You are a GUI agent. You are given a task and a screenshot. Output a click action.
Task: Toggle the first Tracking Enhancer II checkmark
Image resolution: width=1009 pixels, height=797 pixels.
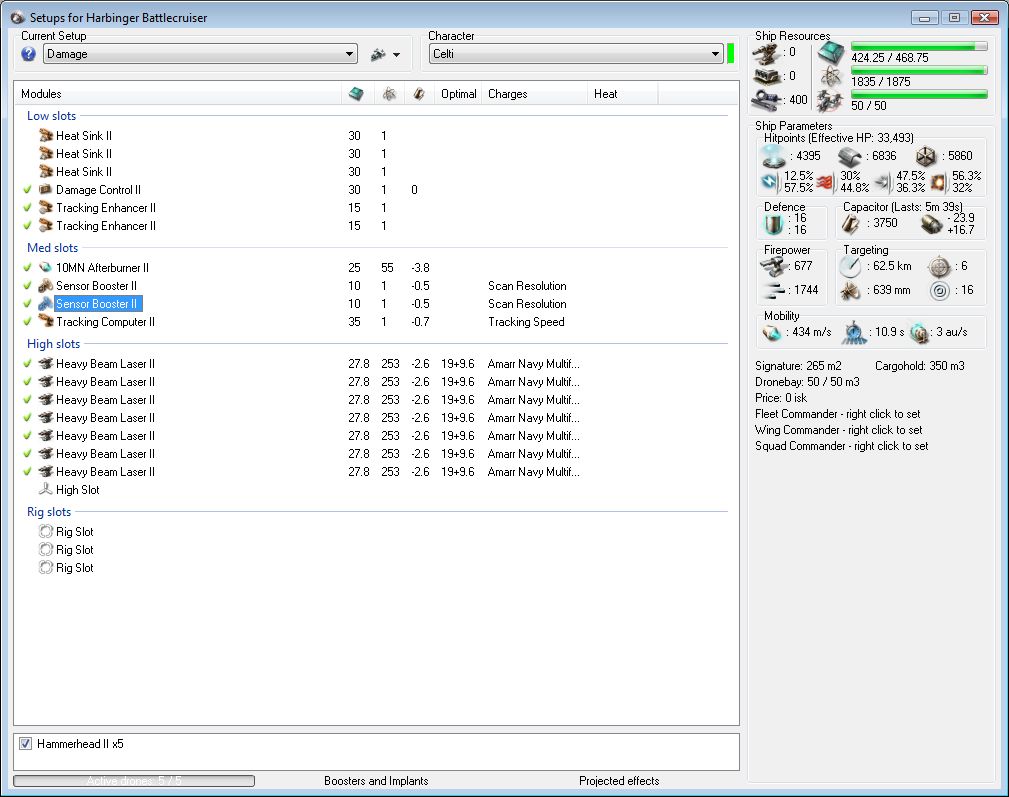point(27,208)
